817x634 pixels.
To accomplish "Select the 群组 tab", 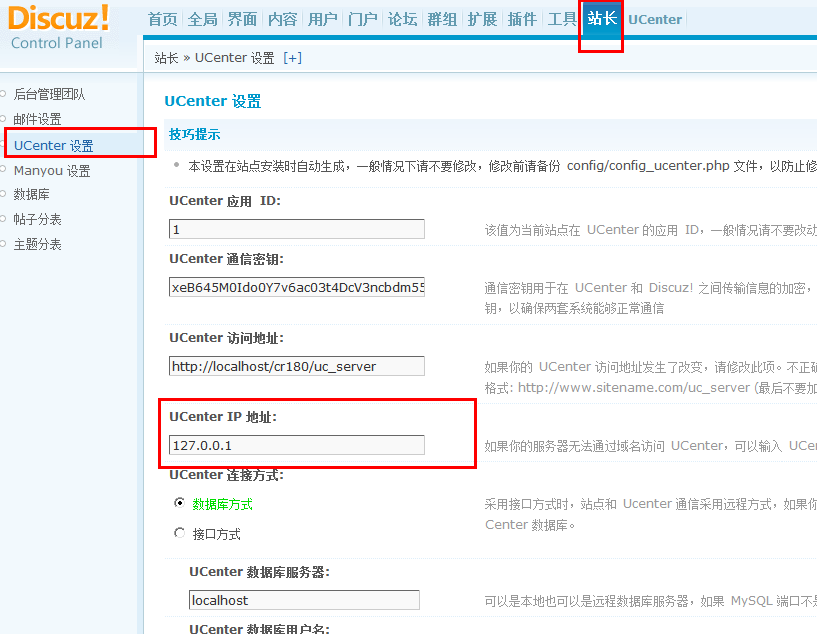I will tap(442, 19).
